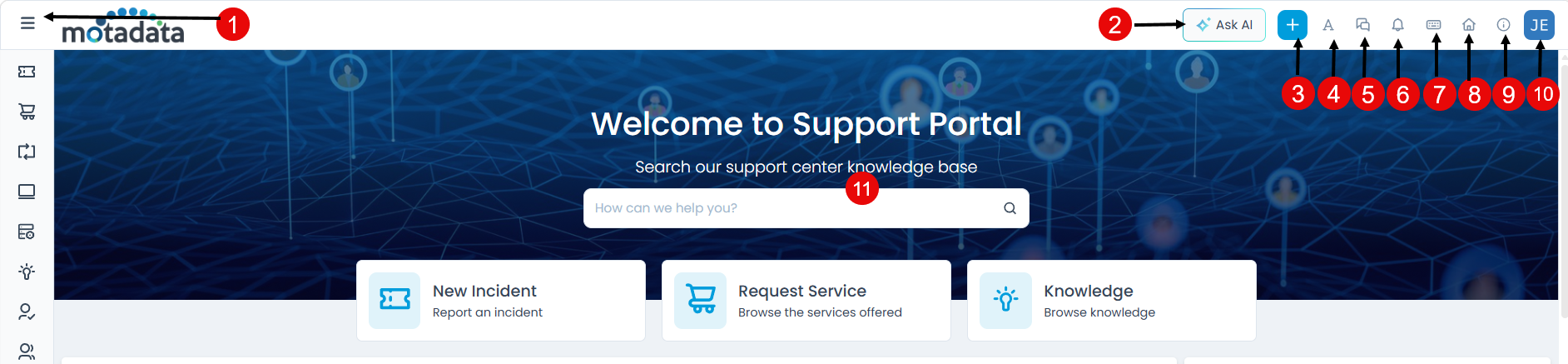The image size is (1568, 364).
Task: Open the shopping cart icon in sidebar
Action: [27, 112]
